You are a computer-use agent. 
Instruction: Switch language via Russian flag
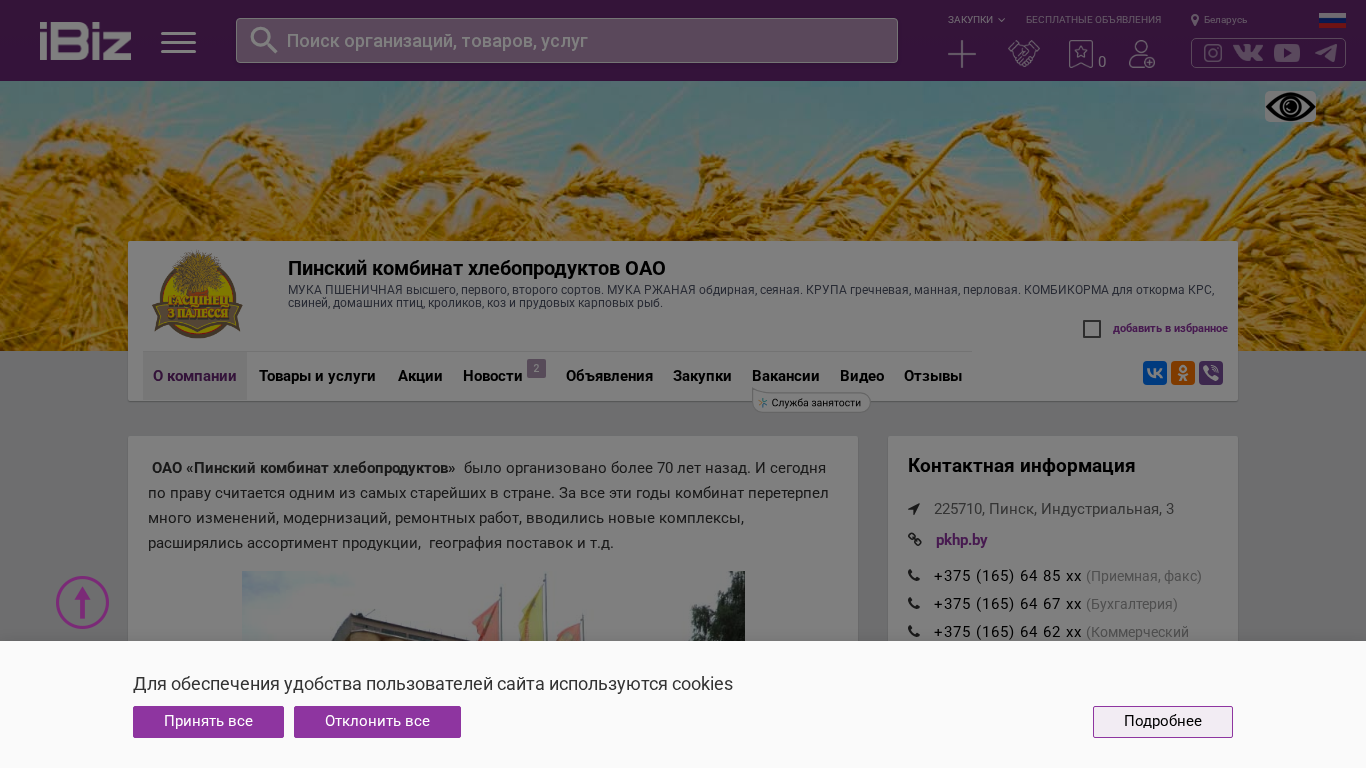(x=1332, y=20)
